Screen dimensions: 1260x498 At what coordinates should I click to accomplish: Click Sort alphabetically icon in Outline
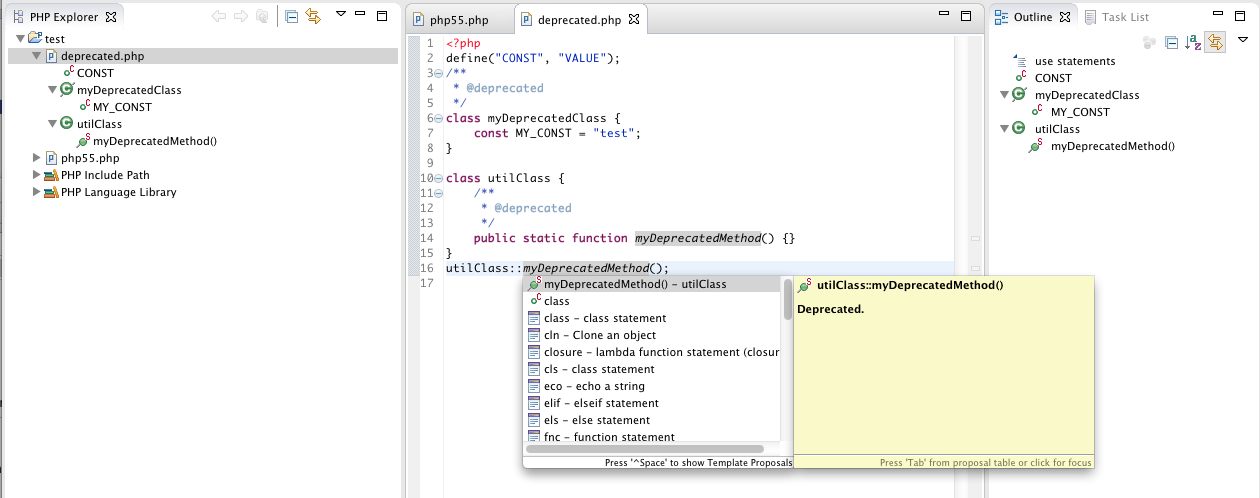pyautogui.click(x=1193, y=42)
